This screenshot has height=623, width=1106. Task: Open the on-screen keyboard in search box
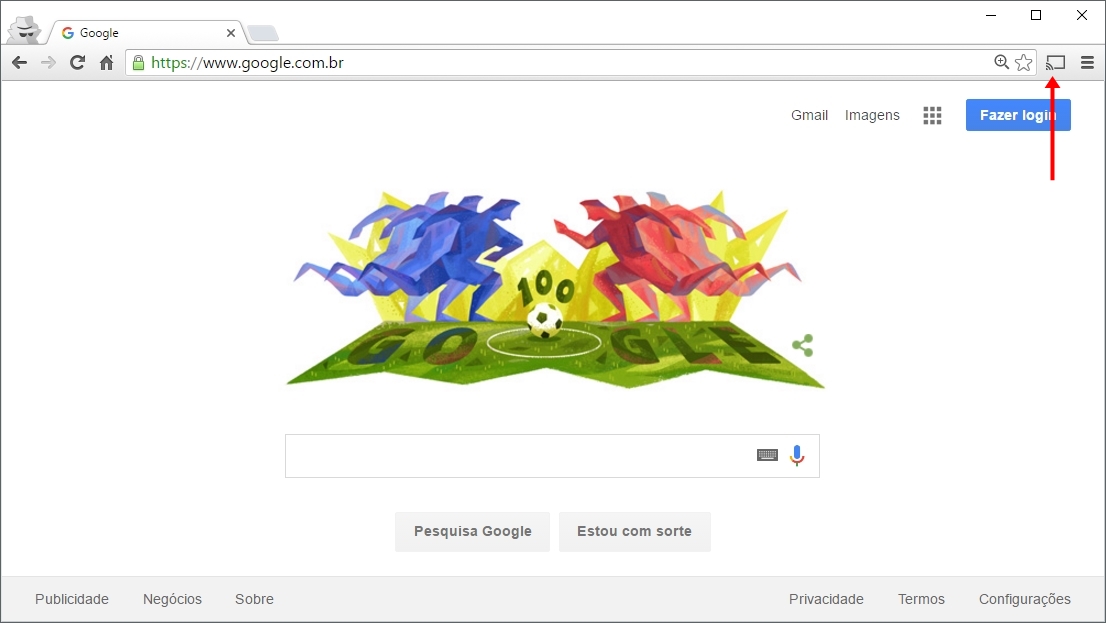click(767, 455)
